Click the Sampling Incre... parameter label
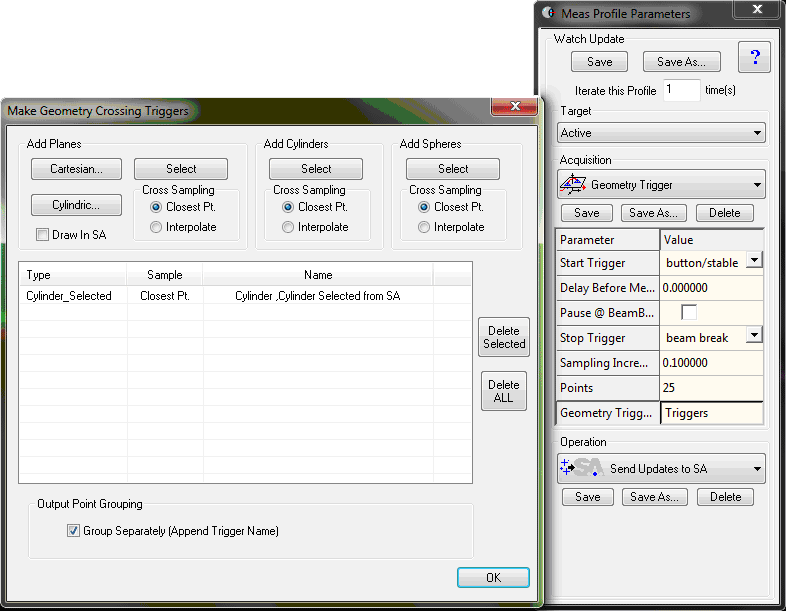786x611 pixels. 608,363
